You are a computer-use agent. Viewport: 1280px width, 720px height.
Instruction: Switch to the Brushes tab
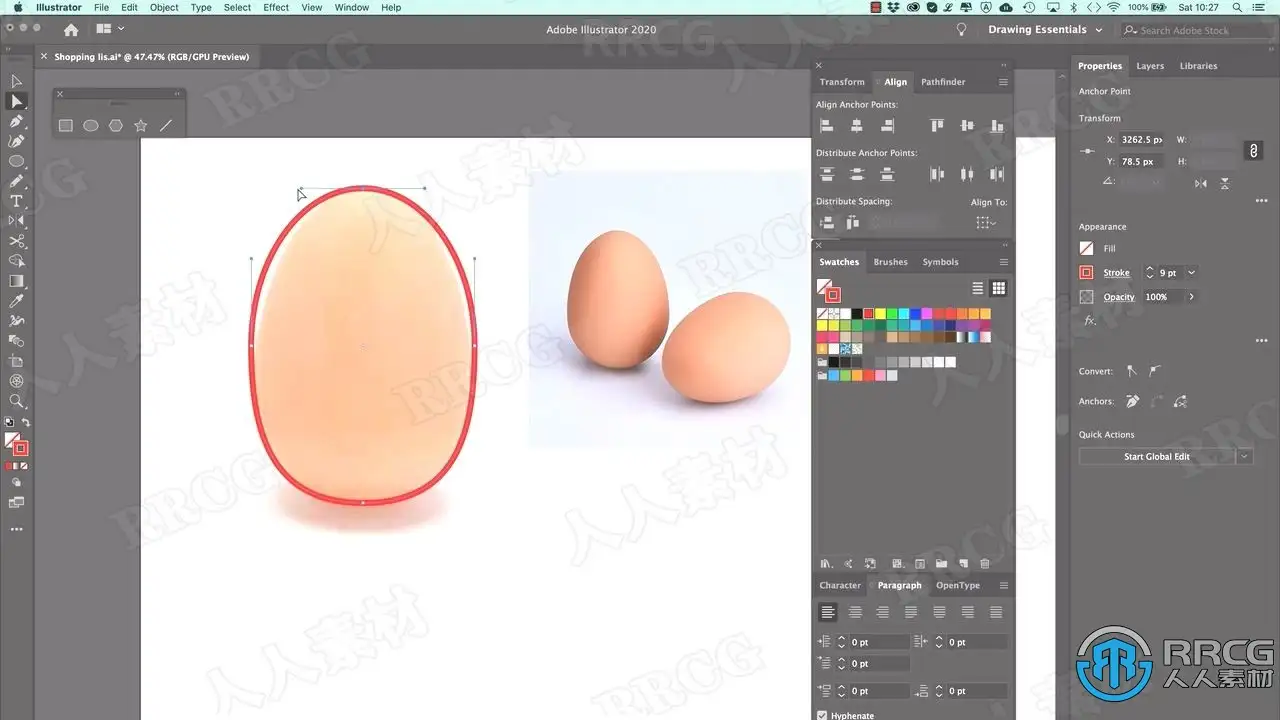point(890,262)
